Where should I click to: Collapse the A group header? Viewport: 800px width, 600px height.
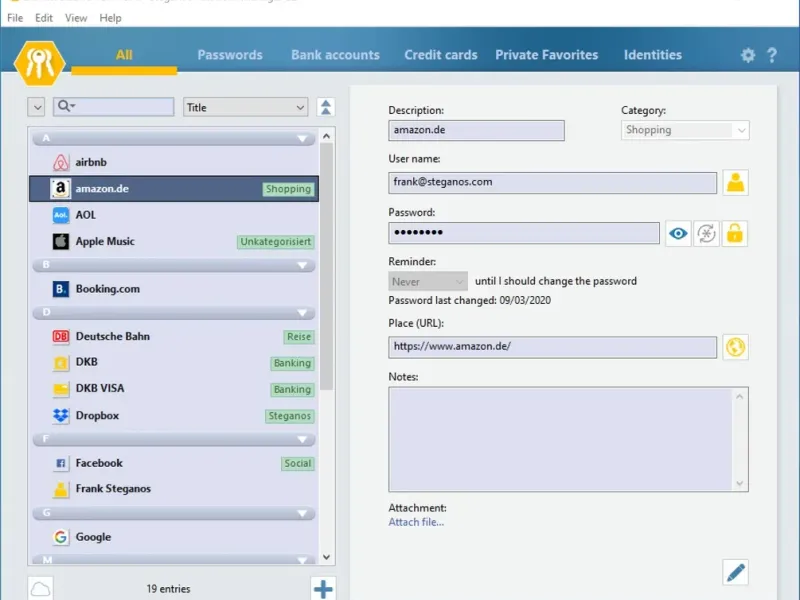(x=173, y=138)
